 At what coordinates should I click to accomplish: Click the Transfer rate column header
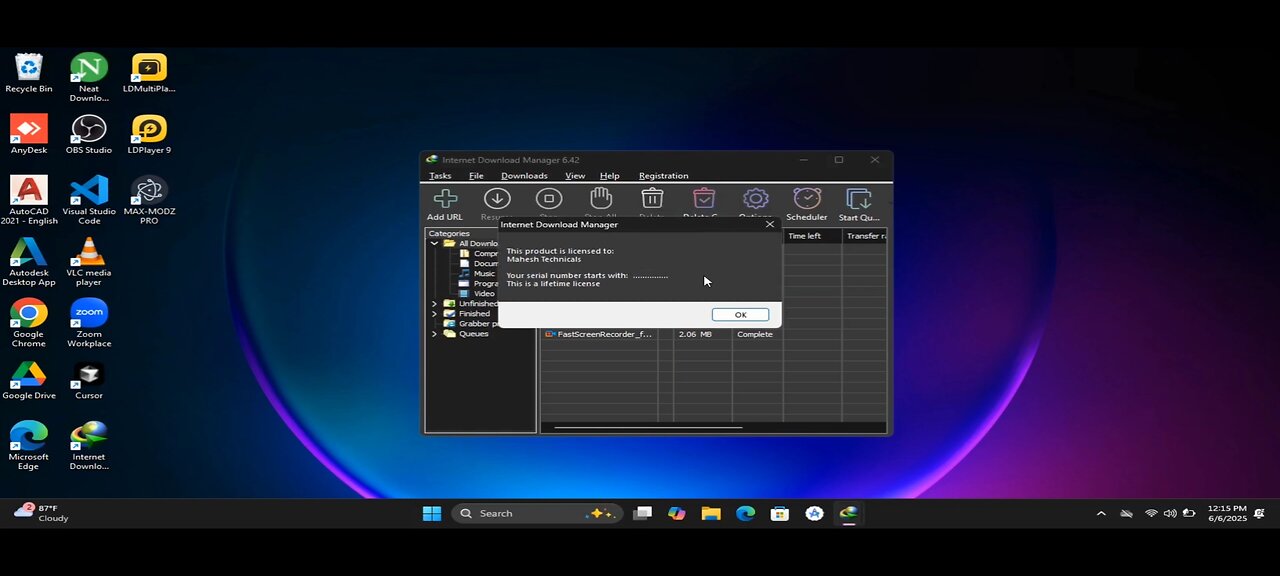(x=865, y=236)
